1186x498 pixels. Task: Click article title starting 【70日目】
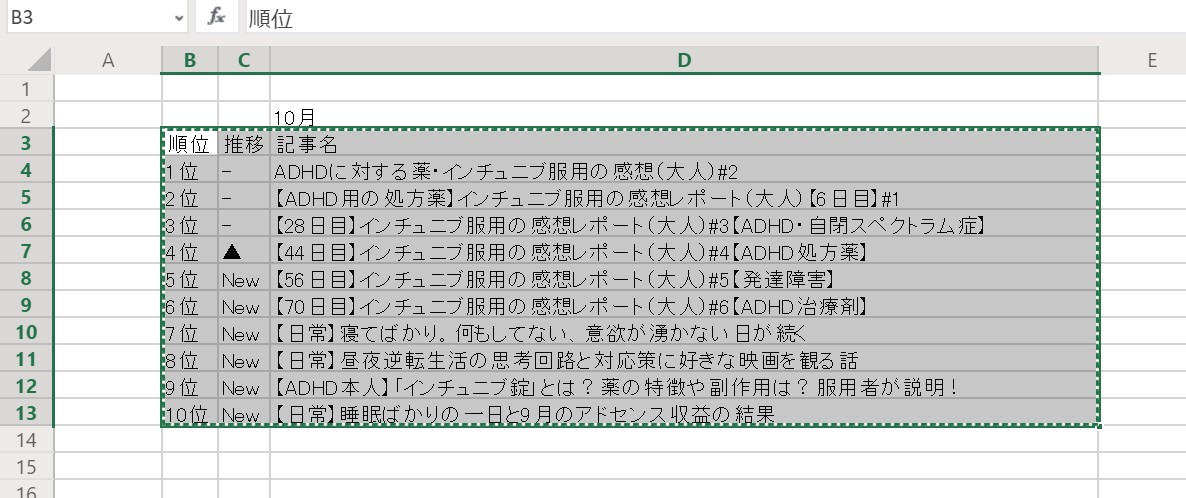click(x=684, y=305)
